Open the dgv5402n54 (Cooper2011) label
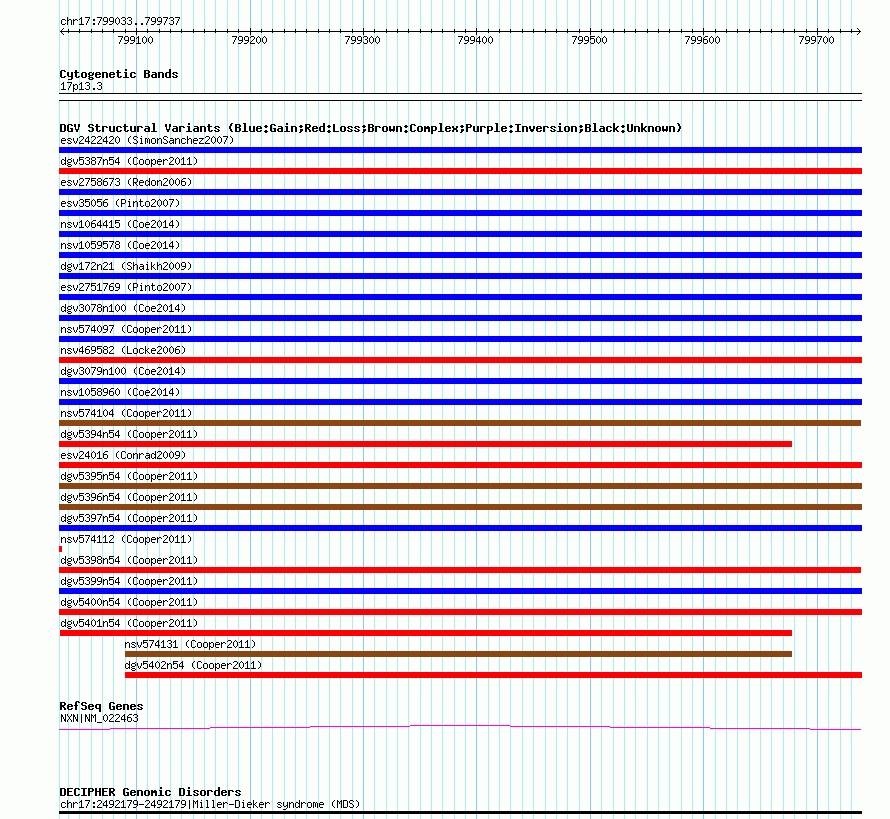Image resolution: width=890 pixels, height=819 pixels. pos(193,665)
